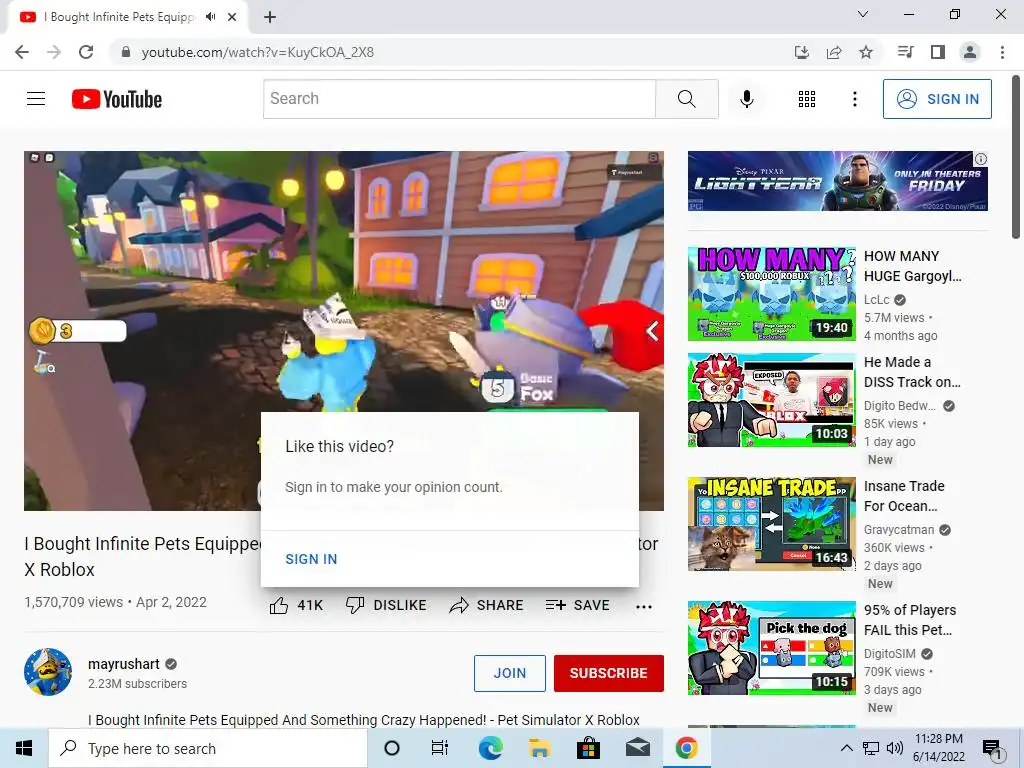Open Microsoft Store from the taskbar
The image size is (1024, 768).
pos(588,748)
